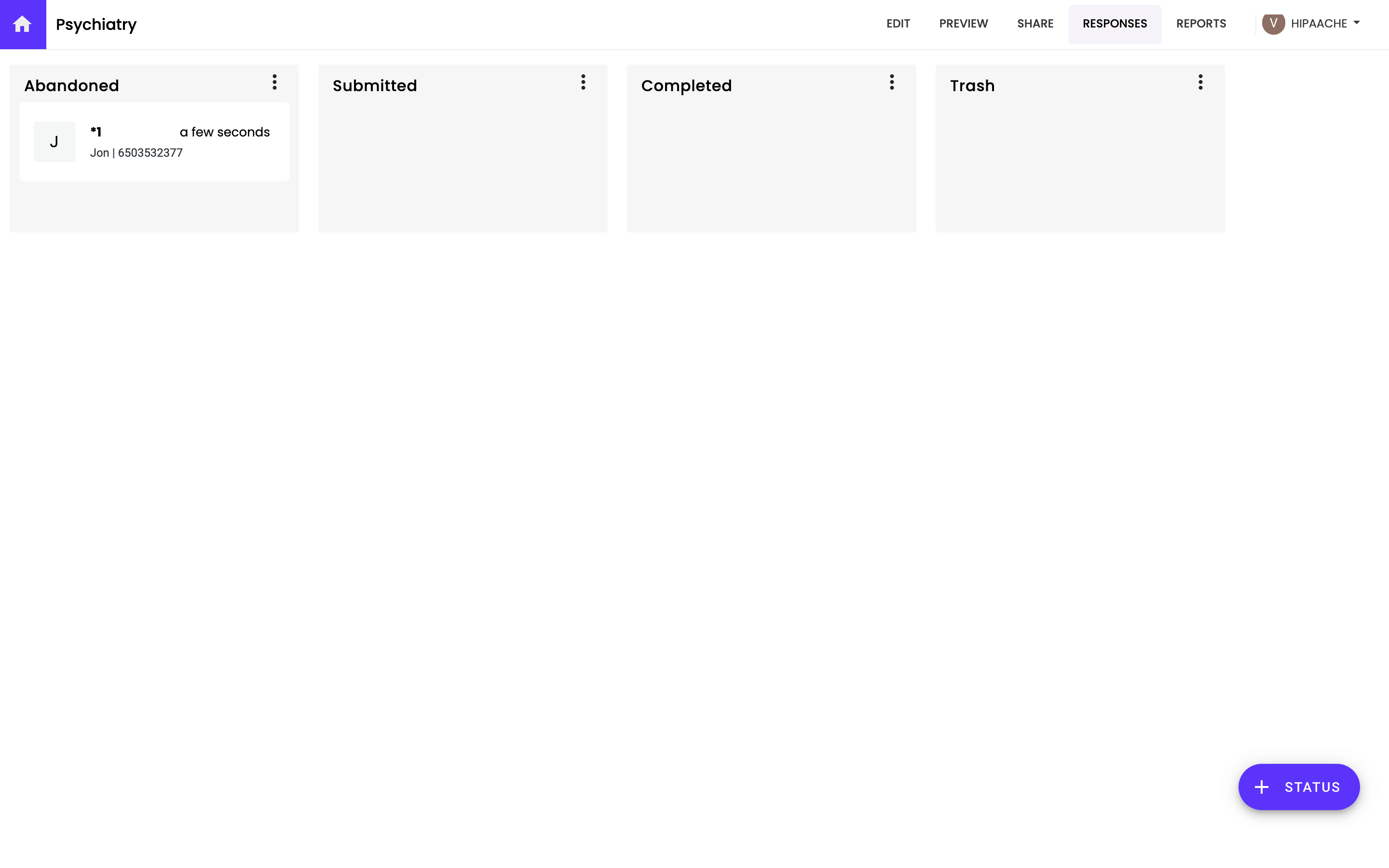Click the Psychiatry form title
The width and height of the screenshot is (1389, 868).
pyautogui.click(x=96, y=24)
